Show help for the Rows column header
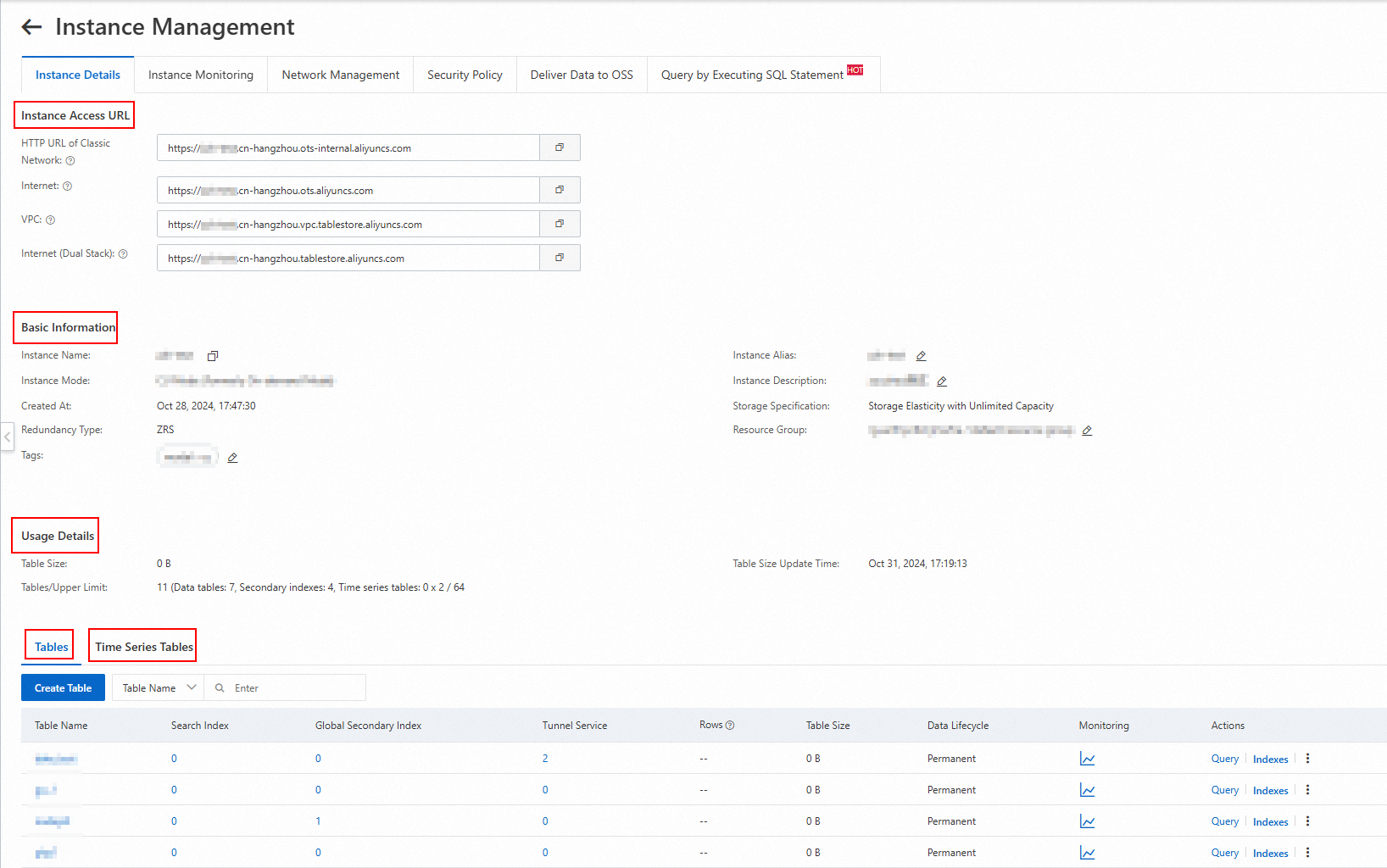Viewport: 1387px width, 868px height. (730, 726)
